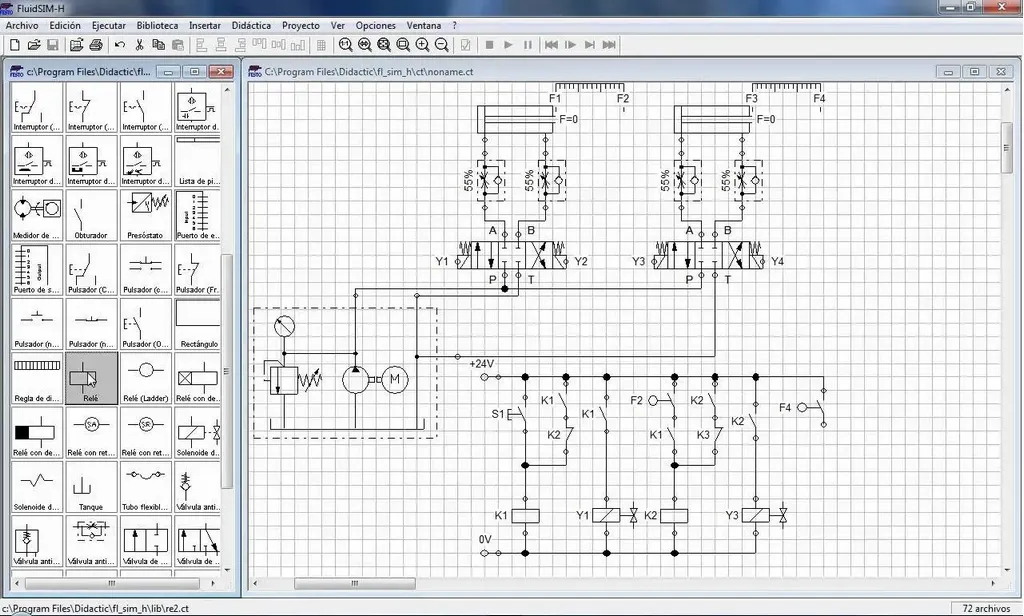1024x616 pixels.
Task: Click the circuit window scroll right arrow
Action: 993,583
